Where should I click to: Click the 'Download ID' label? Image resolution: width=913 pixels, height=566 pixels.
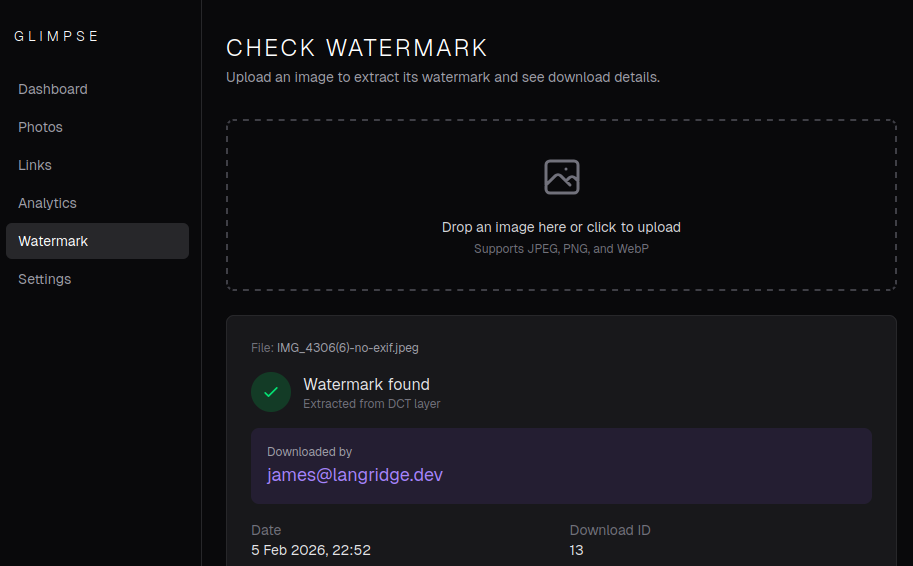610,530
